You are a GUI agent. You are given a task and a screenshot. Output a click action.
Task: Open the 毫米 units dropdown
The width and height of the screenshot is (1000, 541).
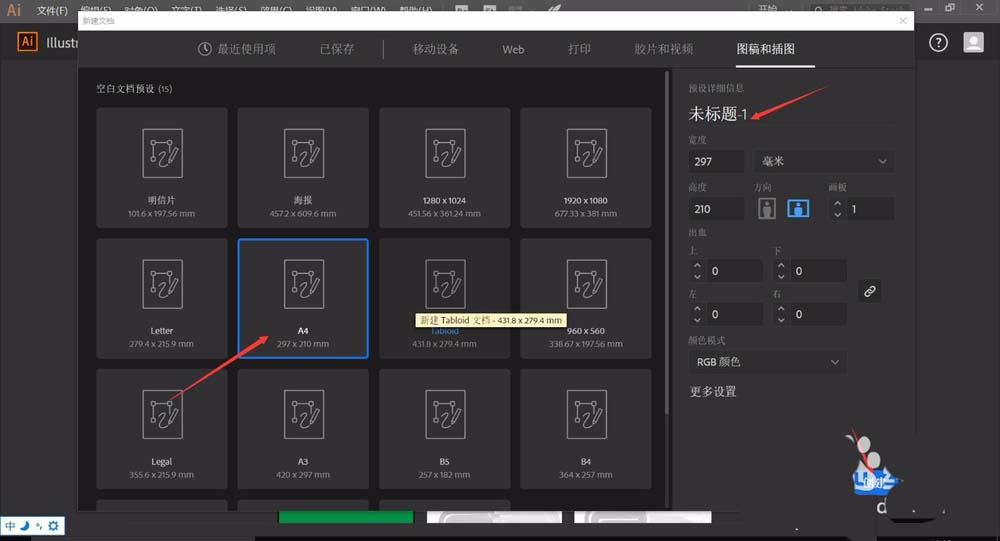823,161
